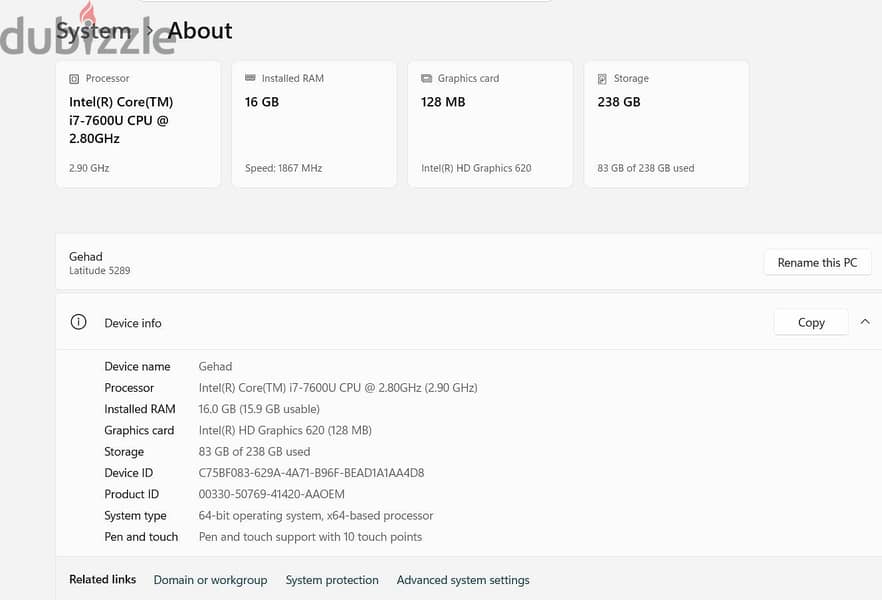882x600 pixels.
Task: Open System protection link
Action: point(332,580)
